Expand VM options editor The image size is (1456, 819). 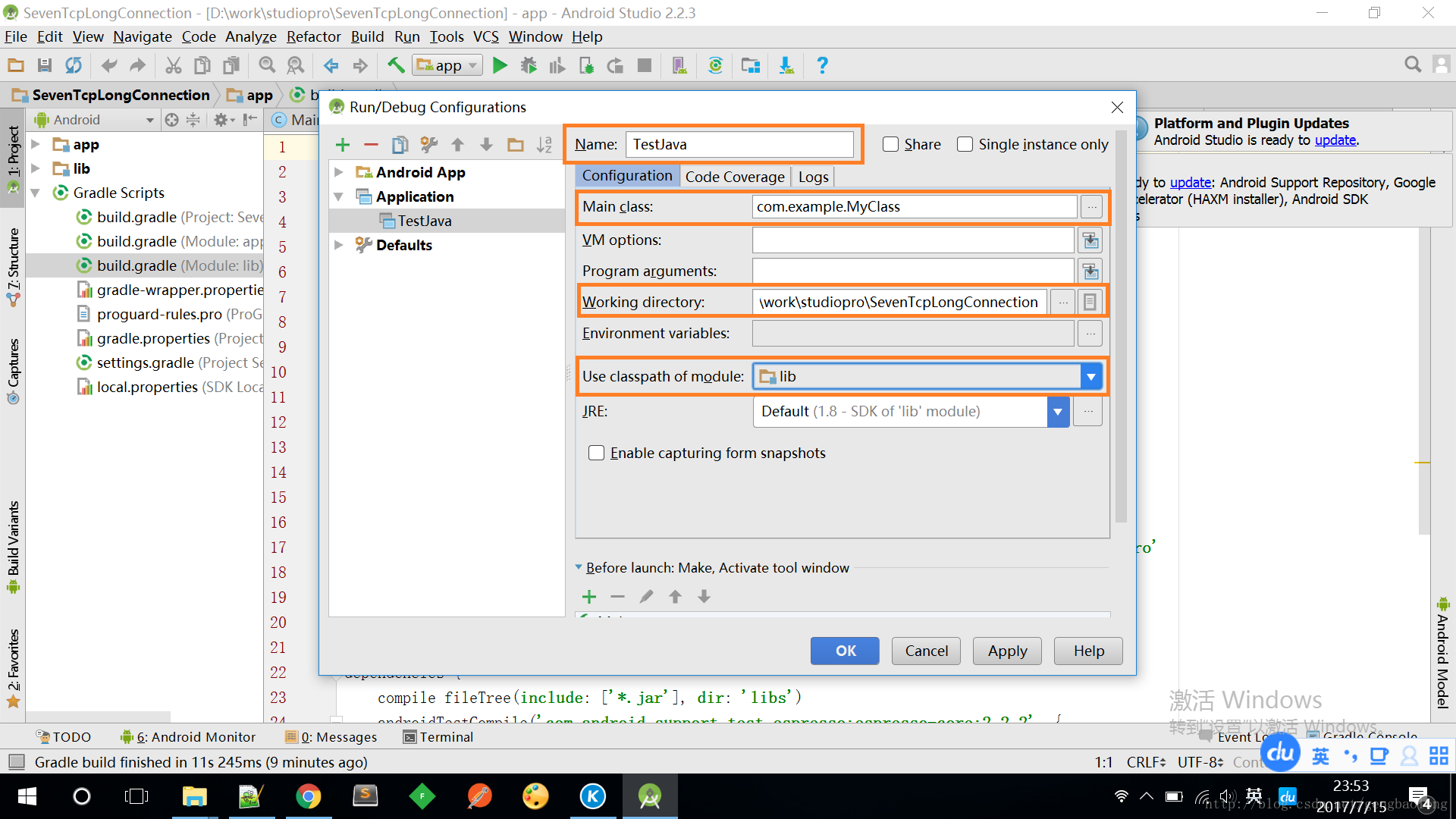point(1090,240)
